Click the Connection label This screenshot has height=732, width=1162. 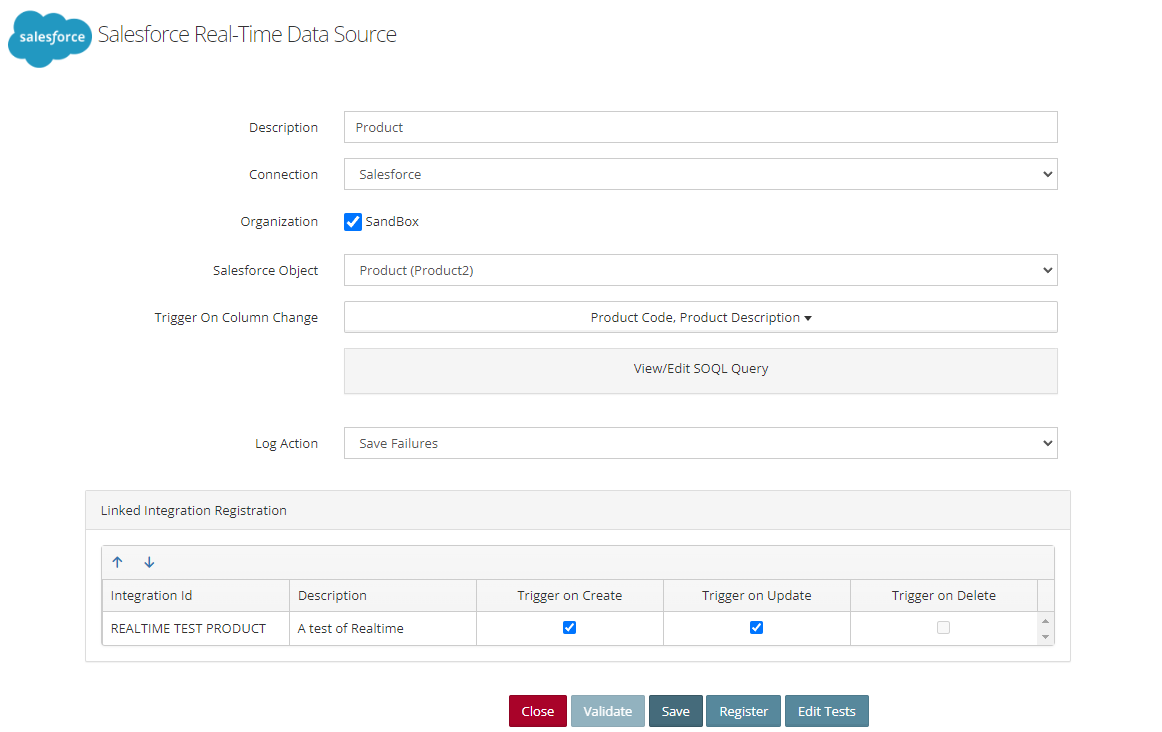point(283,174)
